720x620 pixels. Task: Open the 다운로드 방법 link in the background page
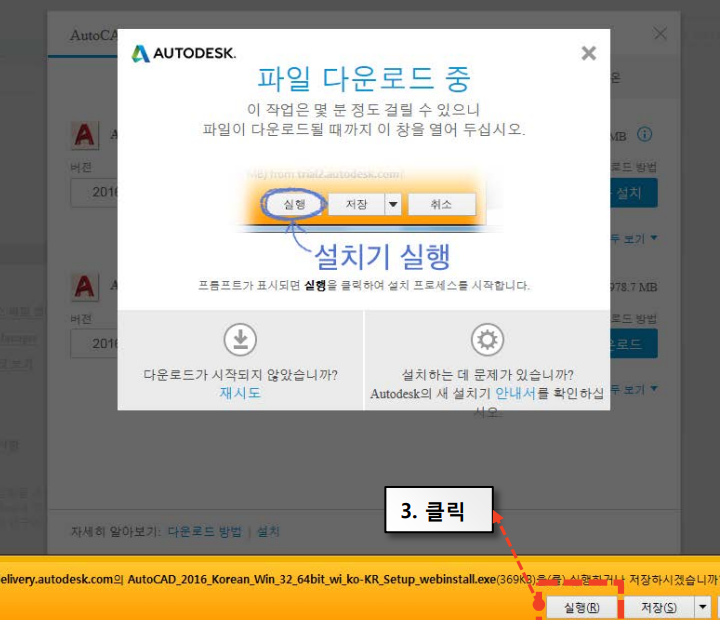(x=204, y=531)
